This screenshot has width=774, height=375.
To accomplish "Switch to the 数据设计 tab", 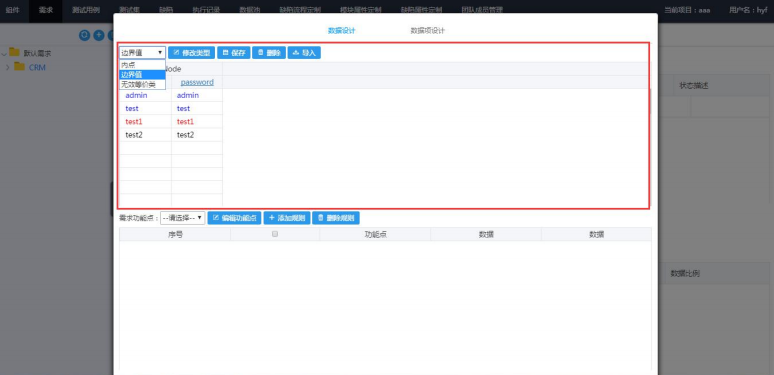I will (x=342, y=31).
